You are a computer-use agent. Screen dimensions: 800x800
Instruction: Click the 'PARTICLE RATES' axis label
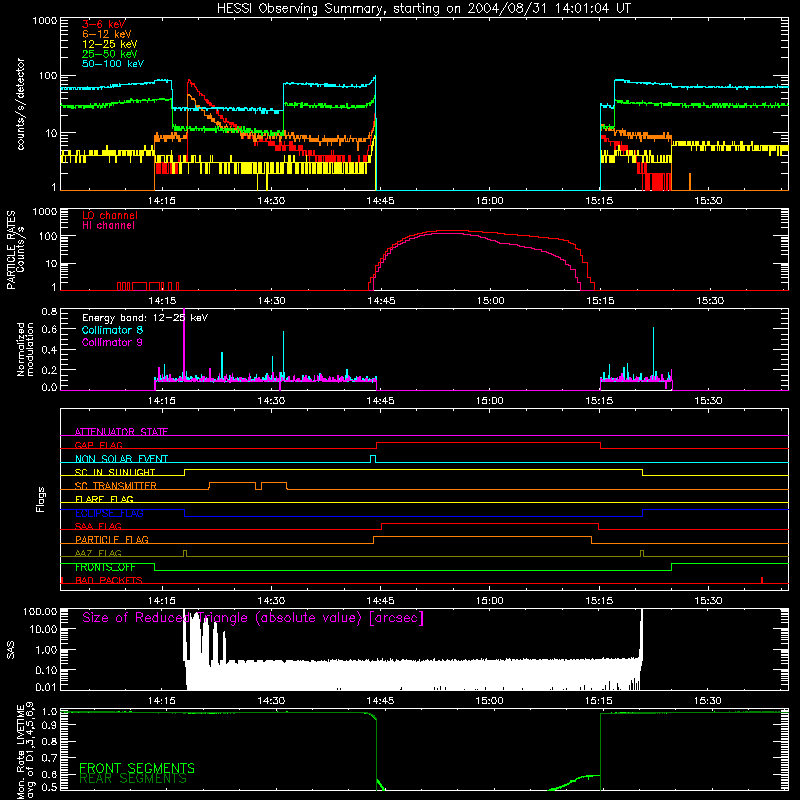pos(11,250)
